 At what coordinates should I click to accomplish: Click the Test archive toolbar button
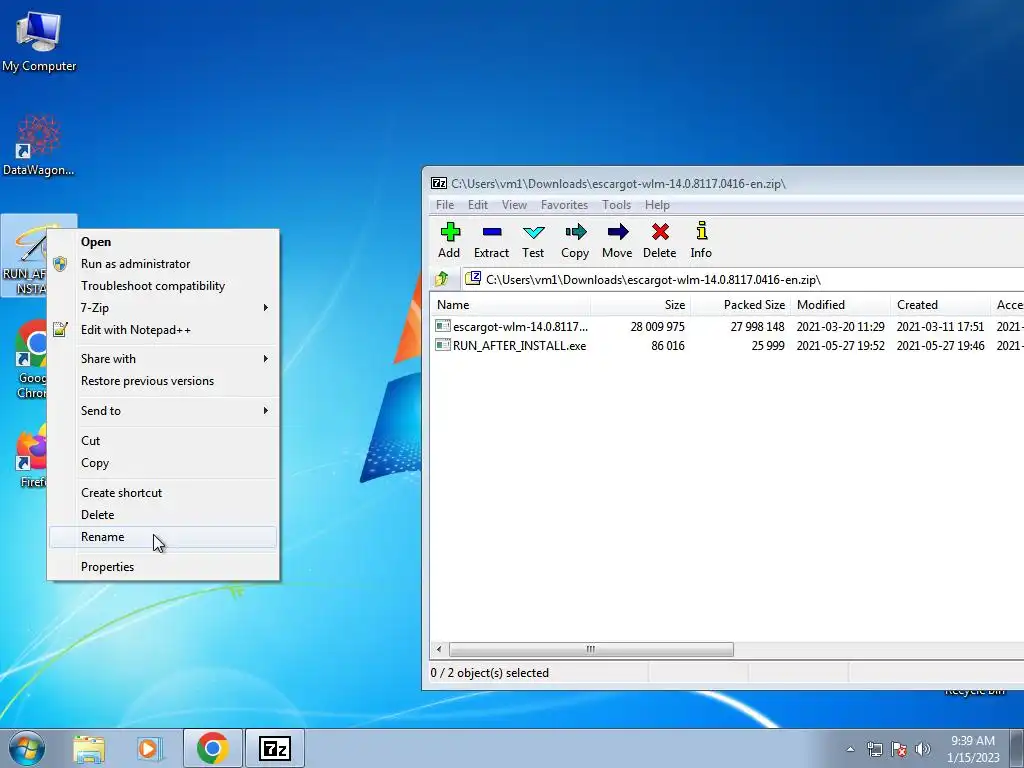[x=533, y=241]
